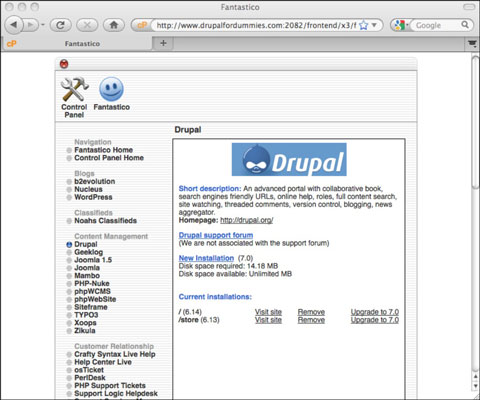
Task: Open a new tab with plus button
Action: click(163, 43)
